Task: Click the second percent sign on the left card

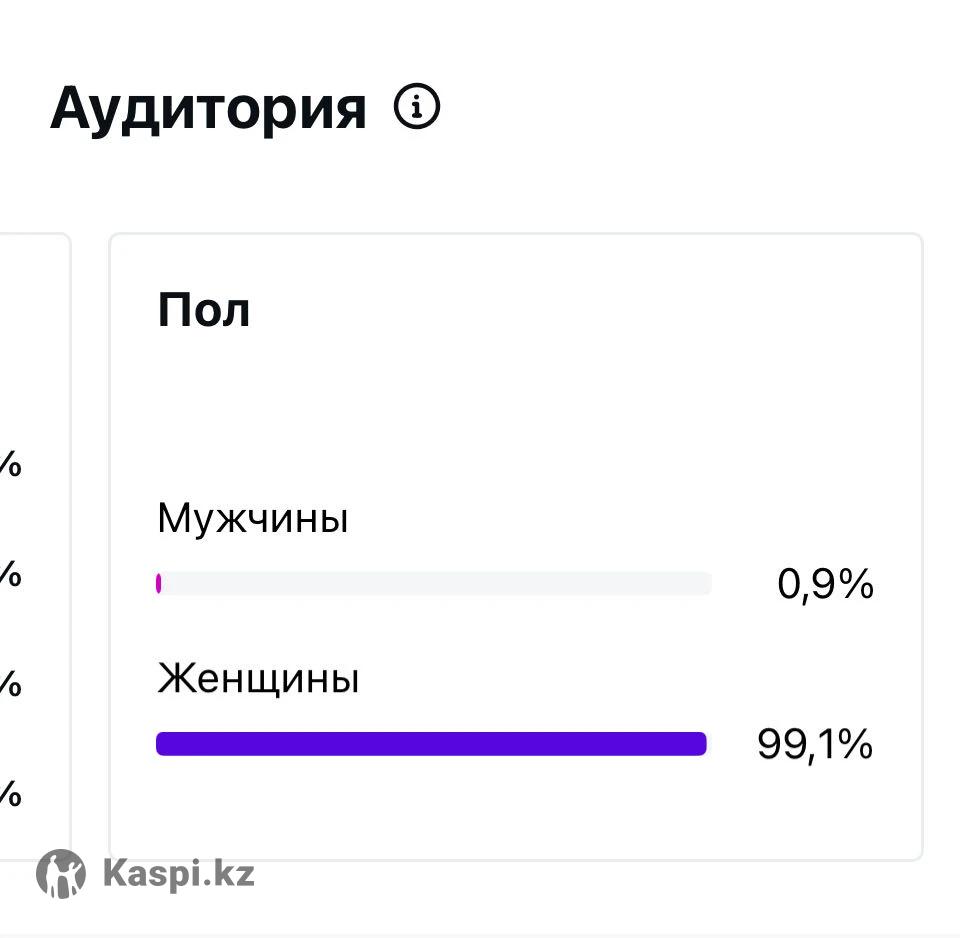Action: pos(10,575)
